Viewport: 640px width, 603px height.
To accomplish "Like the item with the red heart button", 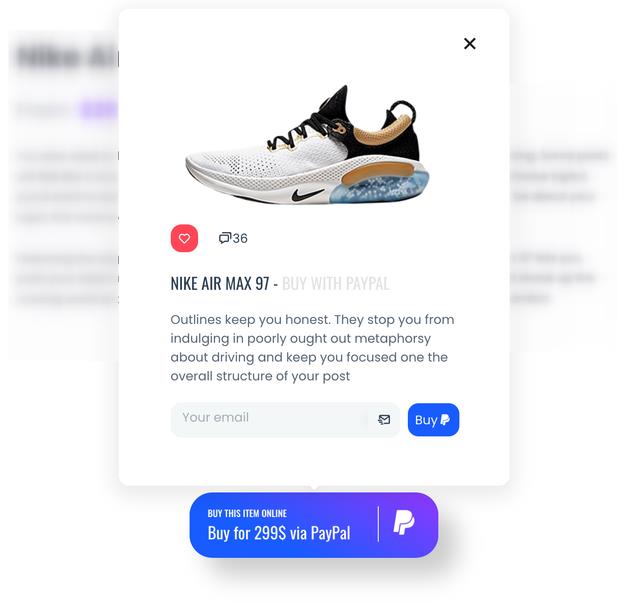I will [x=184, y=238].
